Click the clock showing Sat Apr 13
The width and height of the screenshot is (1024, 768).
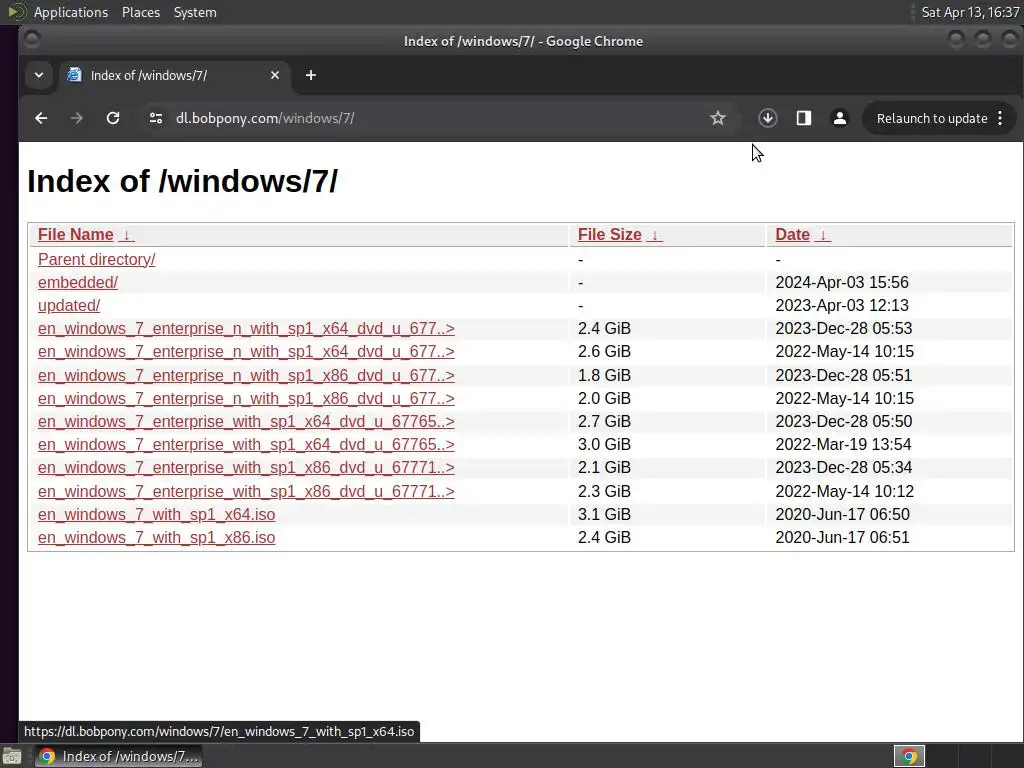pyautogui.click(x=970, y=12)
